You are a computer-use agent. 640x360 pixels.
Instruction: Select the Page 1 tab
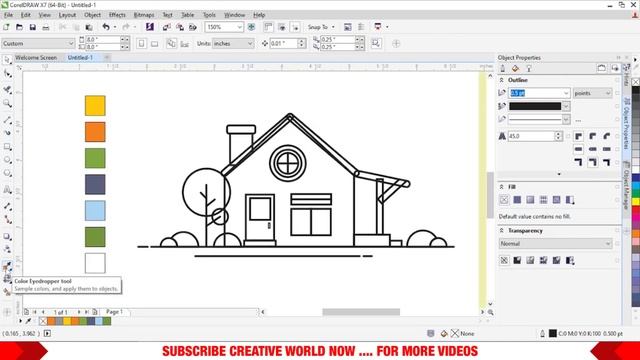click(114, 311)
